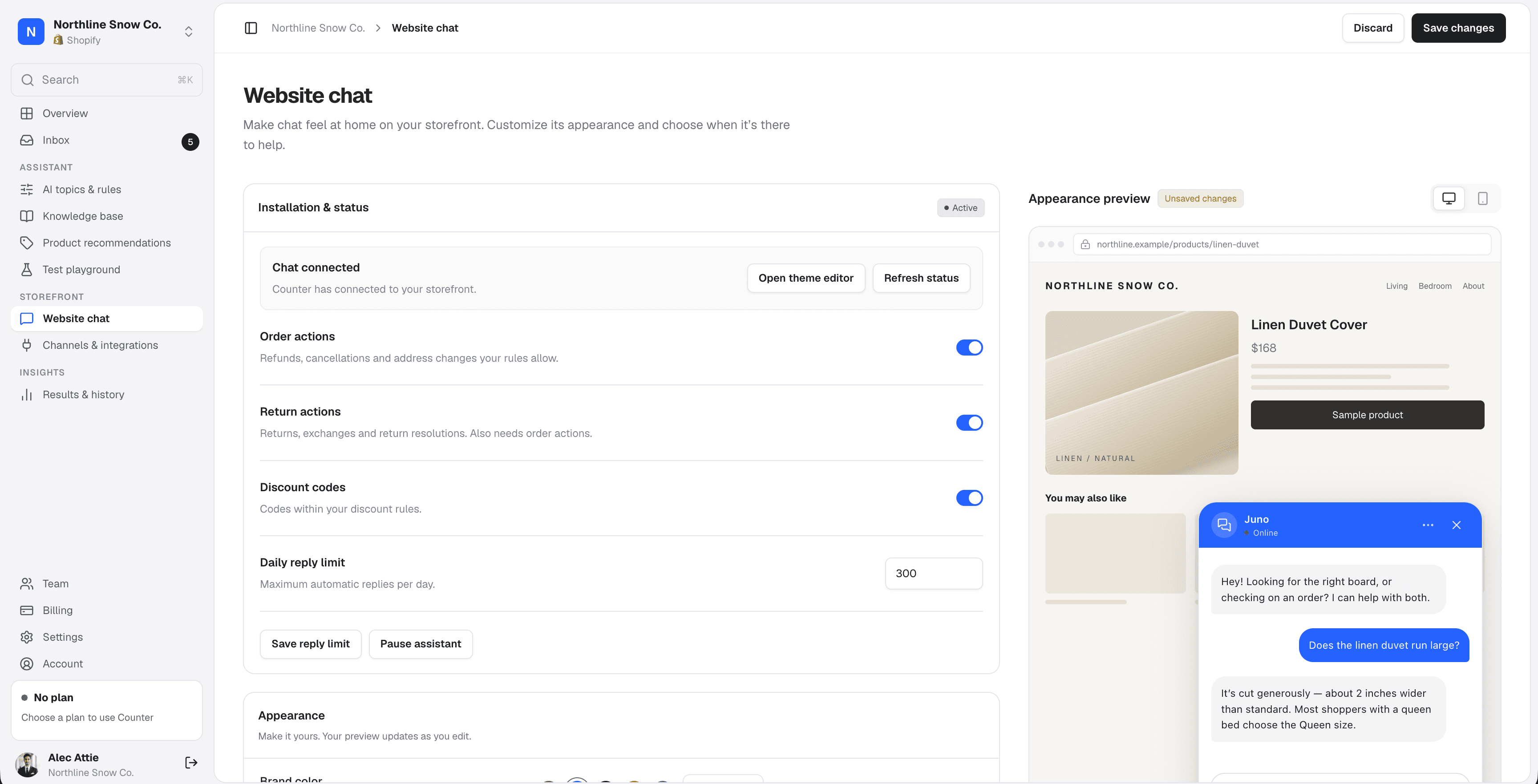Open the Inbox tray icon
The width and height of the screenshot is (1538, 784).
tap(27, 140)
